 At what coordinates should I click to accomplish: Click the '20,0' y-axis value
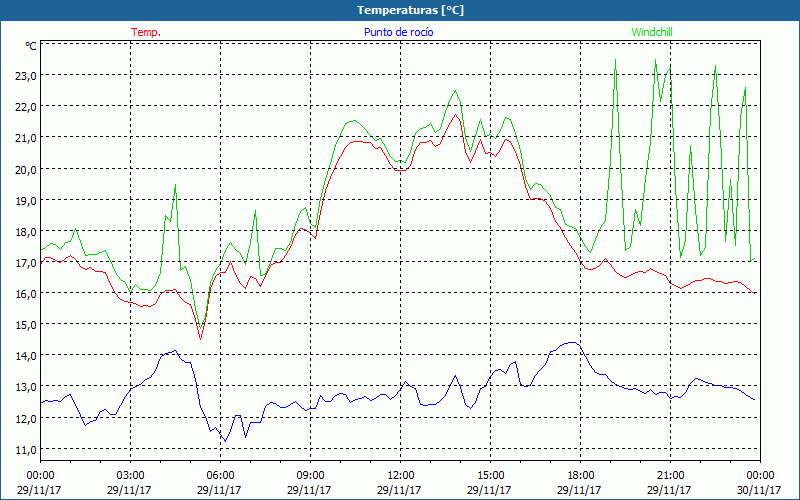[26, 169]
